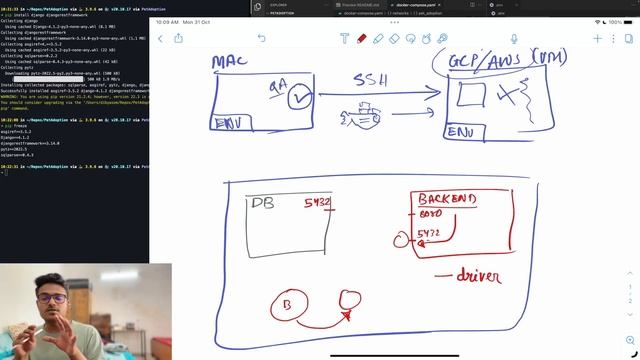The image size is (640, 360).
Task: Open VS Code Explorer files icon
Action: pyautogui.click(x=258, y=7)
